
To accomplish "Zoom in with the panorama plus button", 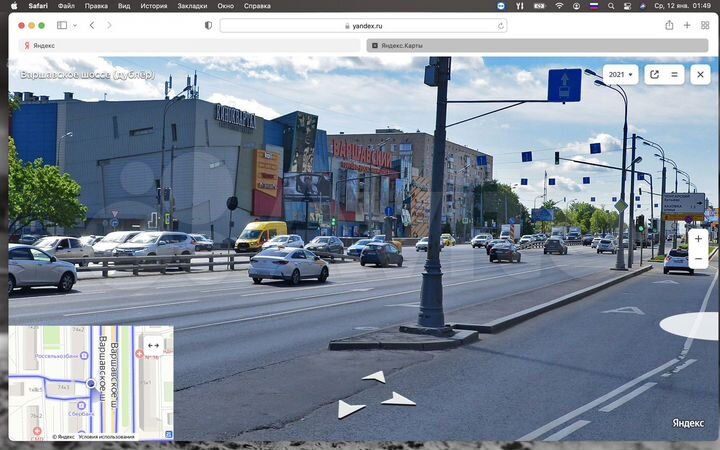I will [698, 239].
